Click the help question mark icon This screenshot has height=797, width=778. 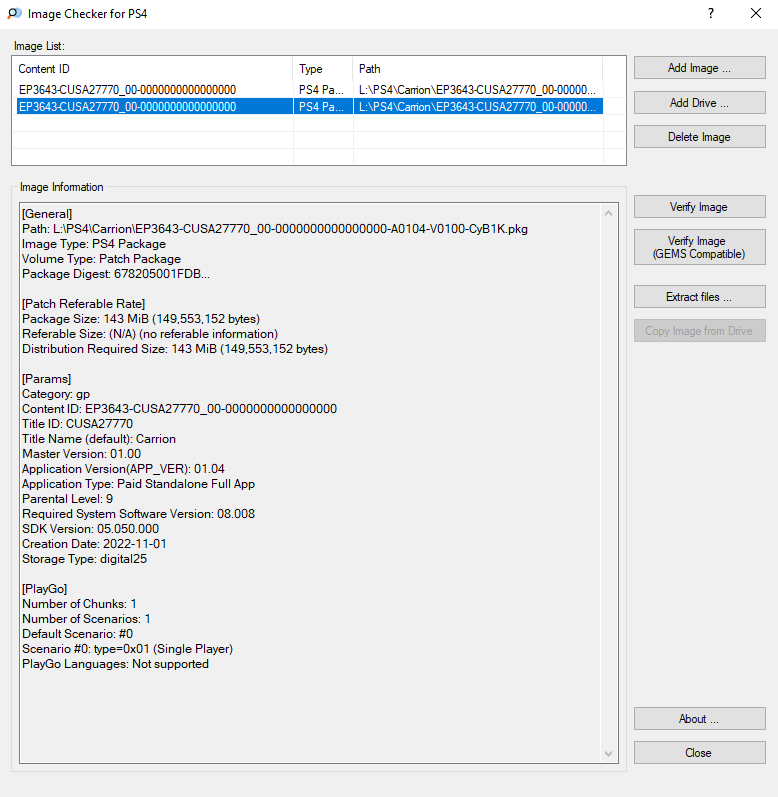[711, 14]
